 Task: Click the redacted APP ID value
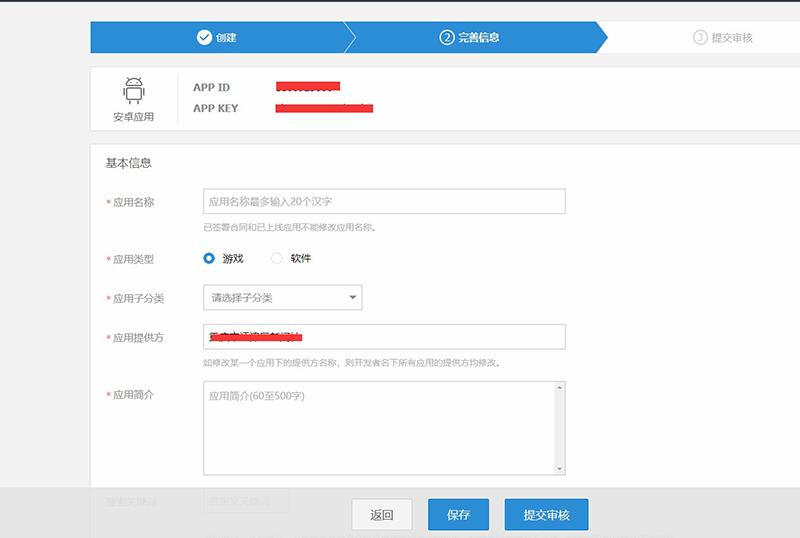[x=308, y=87]
